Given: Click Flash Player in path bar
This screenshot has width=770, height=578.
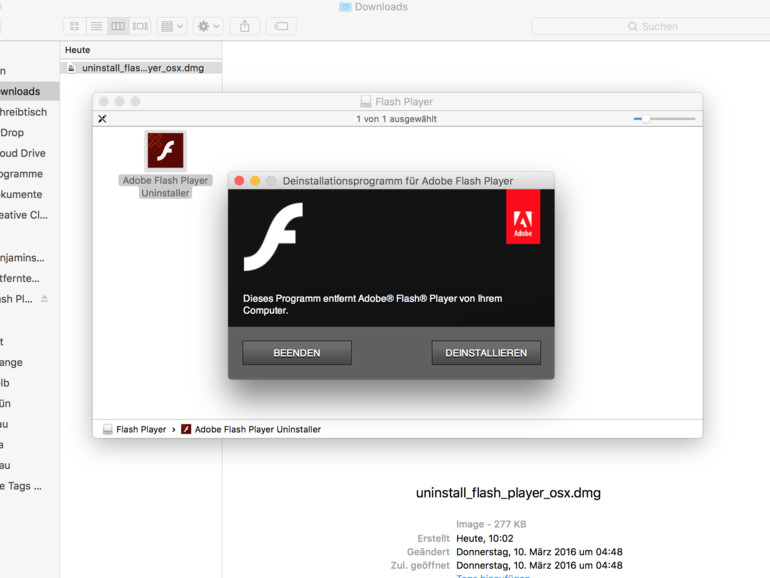Looking at the screenshot, I should (135, 429).
